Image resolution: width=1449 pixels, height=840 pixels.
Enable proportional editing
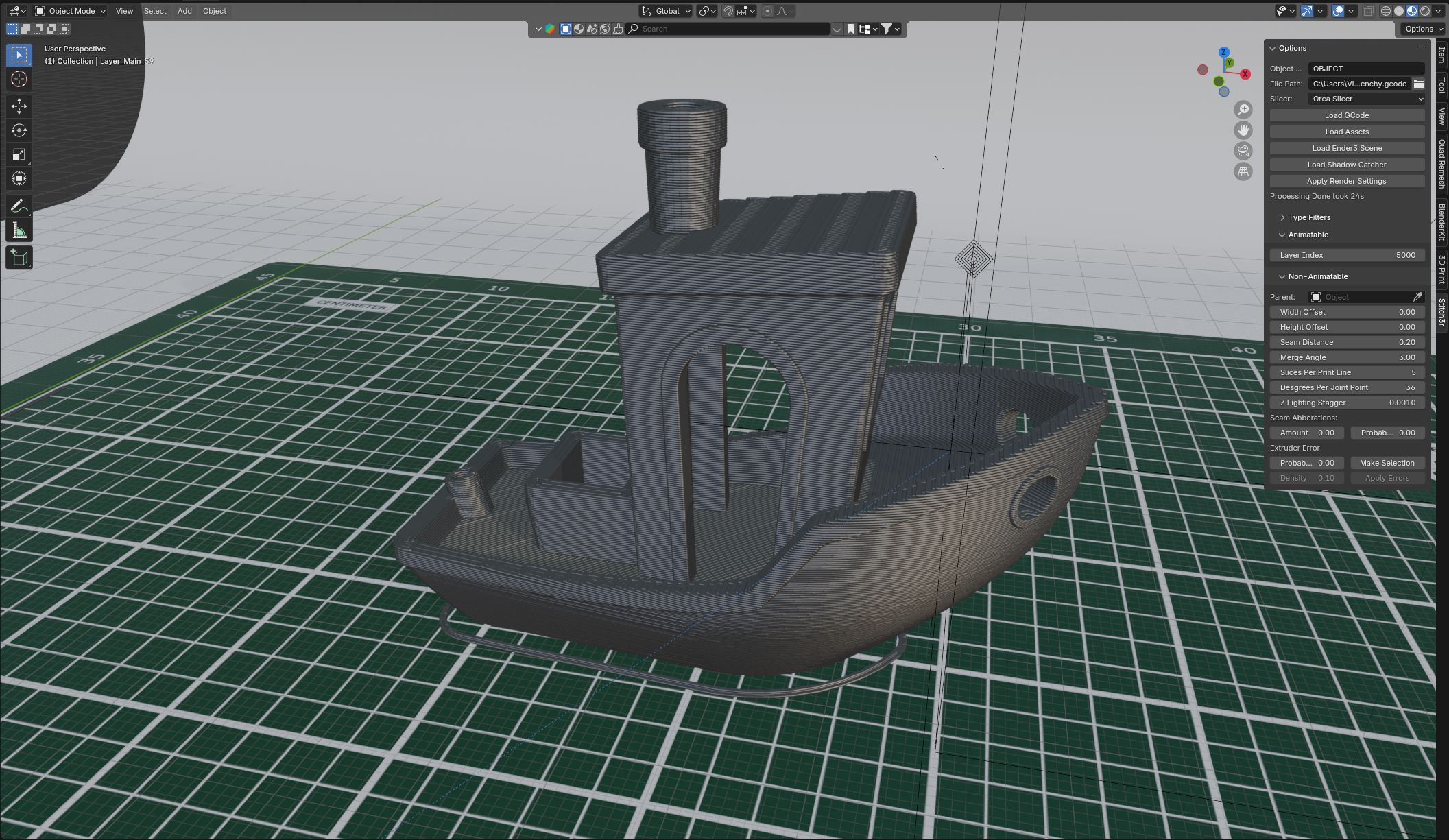click(x=767, y=11)
